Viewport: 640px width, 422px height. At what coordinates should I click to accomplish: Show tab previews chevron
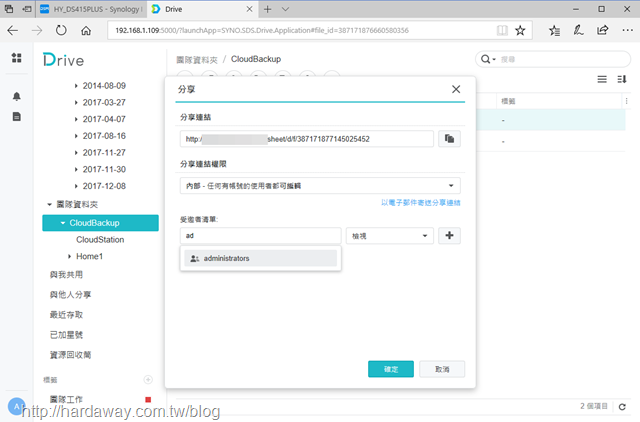coord(285,9)
